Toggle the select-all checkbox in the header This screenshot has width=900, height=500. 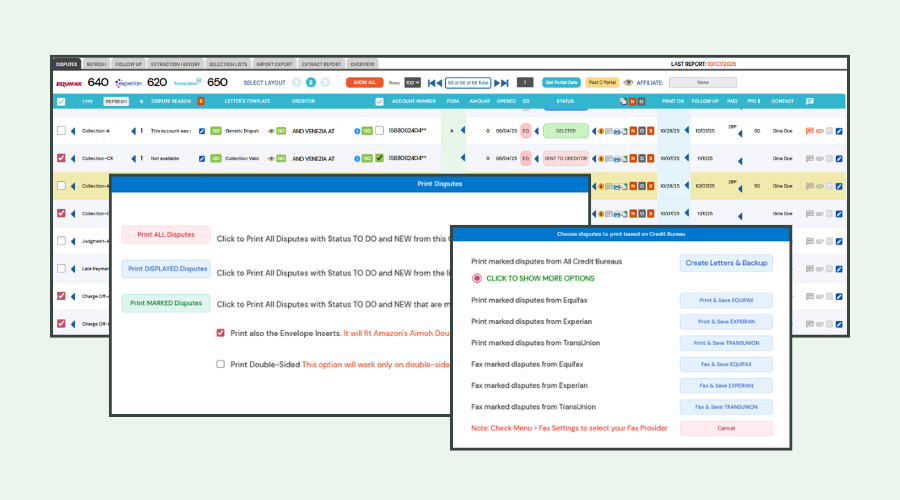coord(61,102)
